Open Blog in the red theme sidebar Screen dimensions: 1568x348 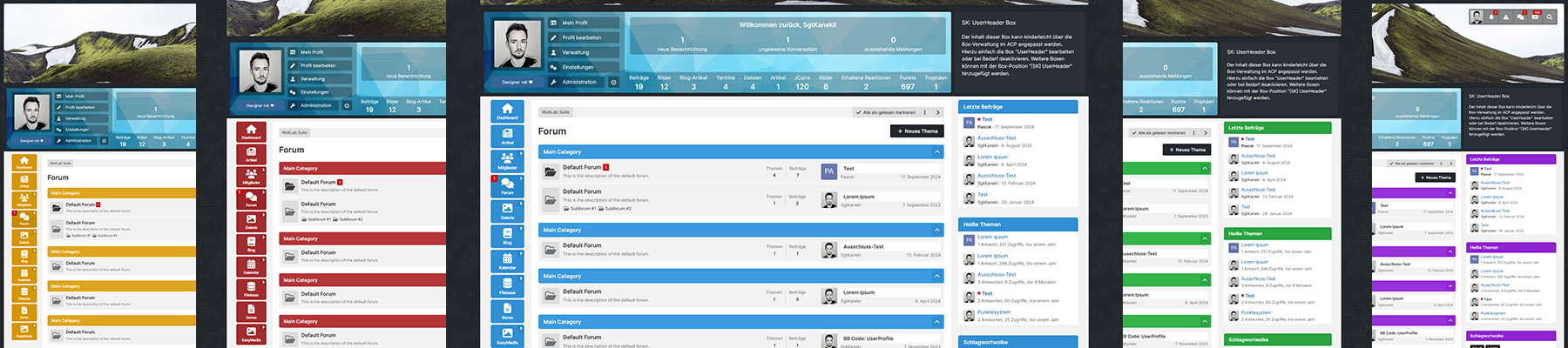point(251,243)
